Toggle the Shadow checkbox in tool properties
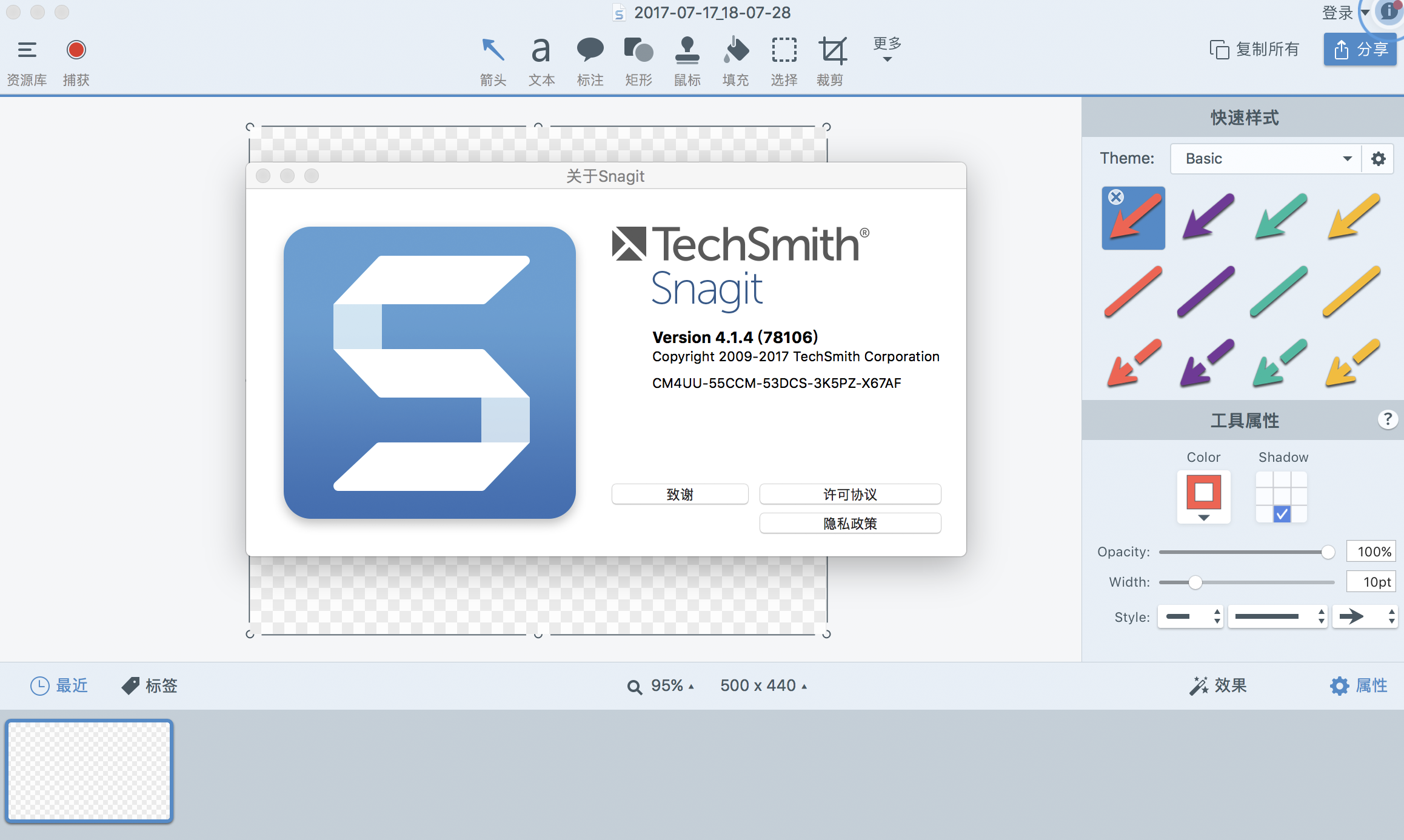 1282,515
